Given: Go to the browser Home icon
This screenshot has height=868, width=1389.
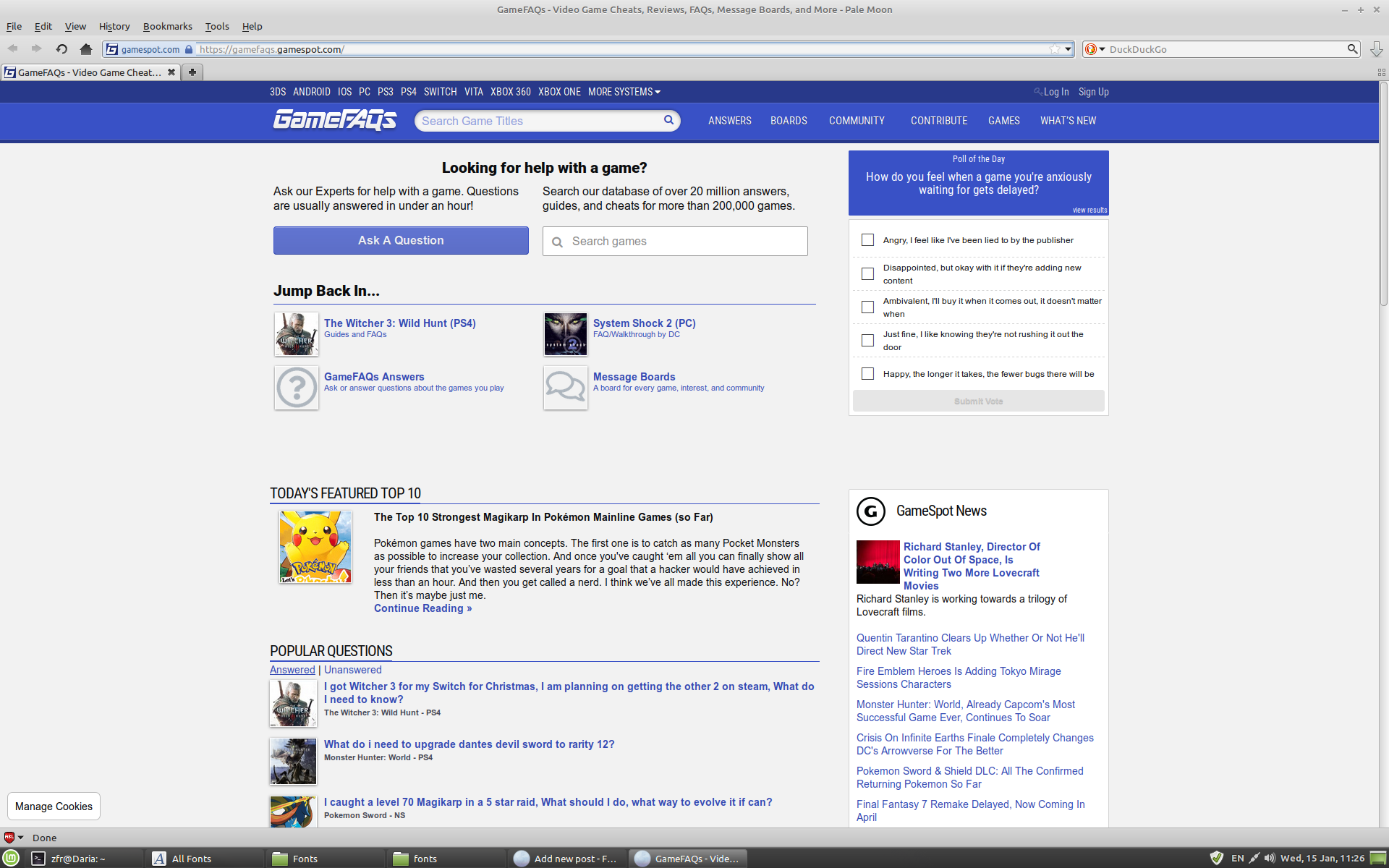Looking at the screenshot, I should coord(86,49).
